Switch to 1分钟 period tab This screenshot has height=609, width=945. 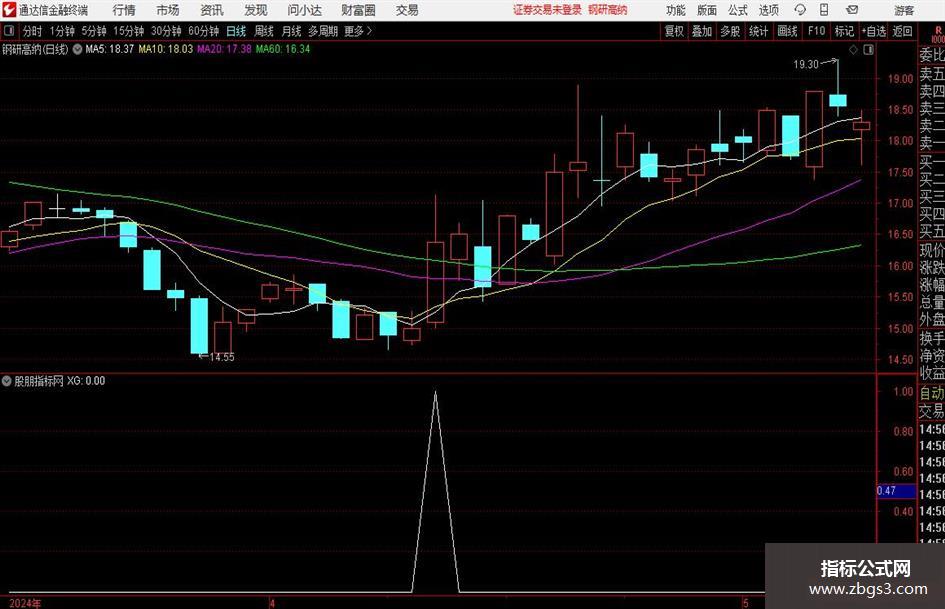tap(62, 31)
